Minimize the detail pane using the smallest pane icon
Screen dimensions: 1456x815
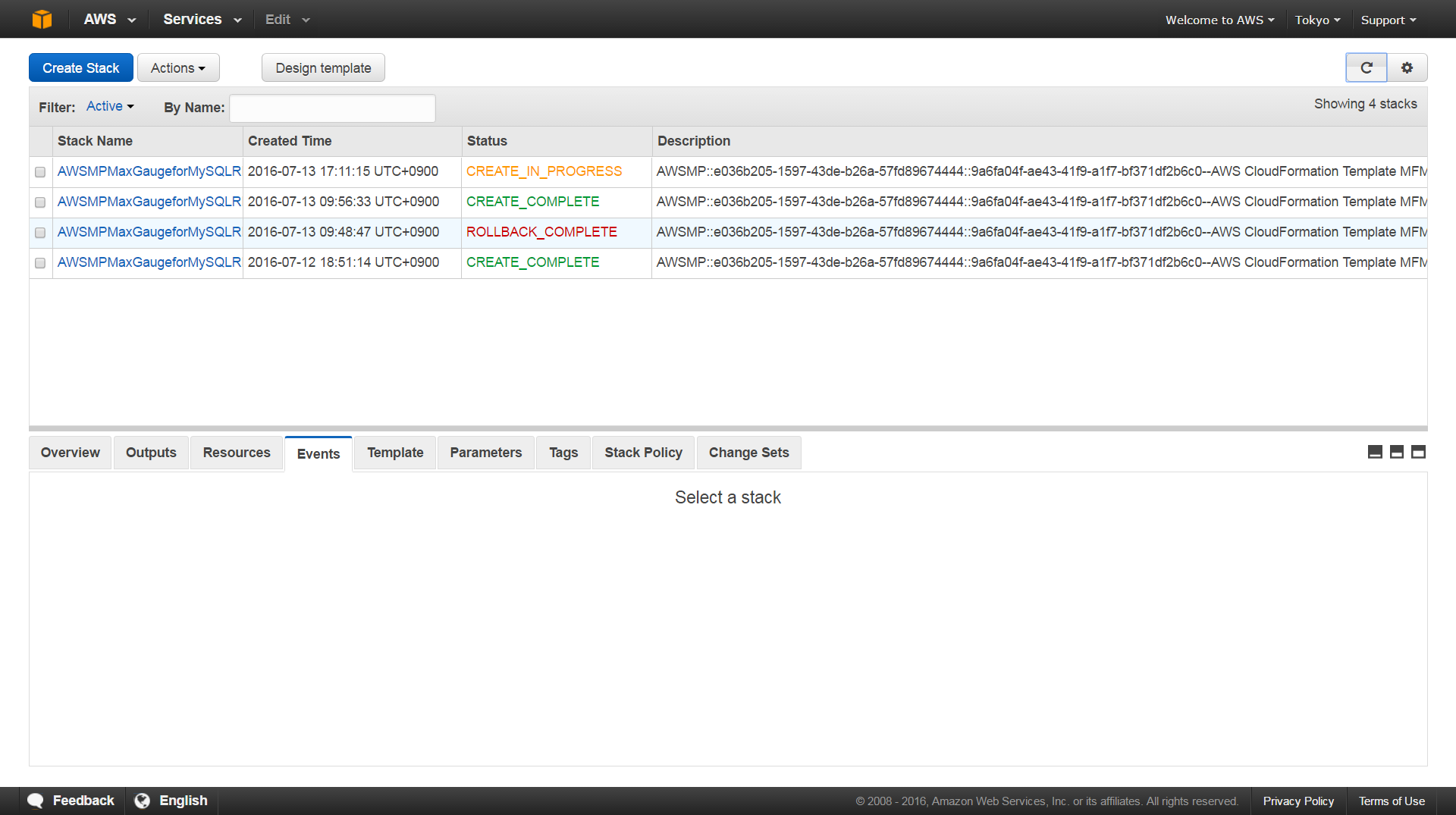[x=1375, y=452]
